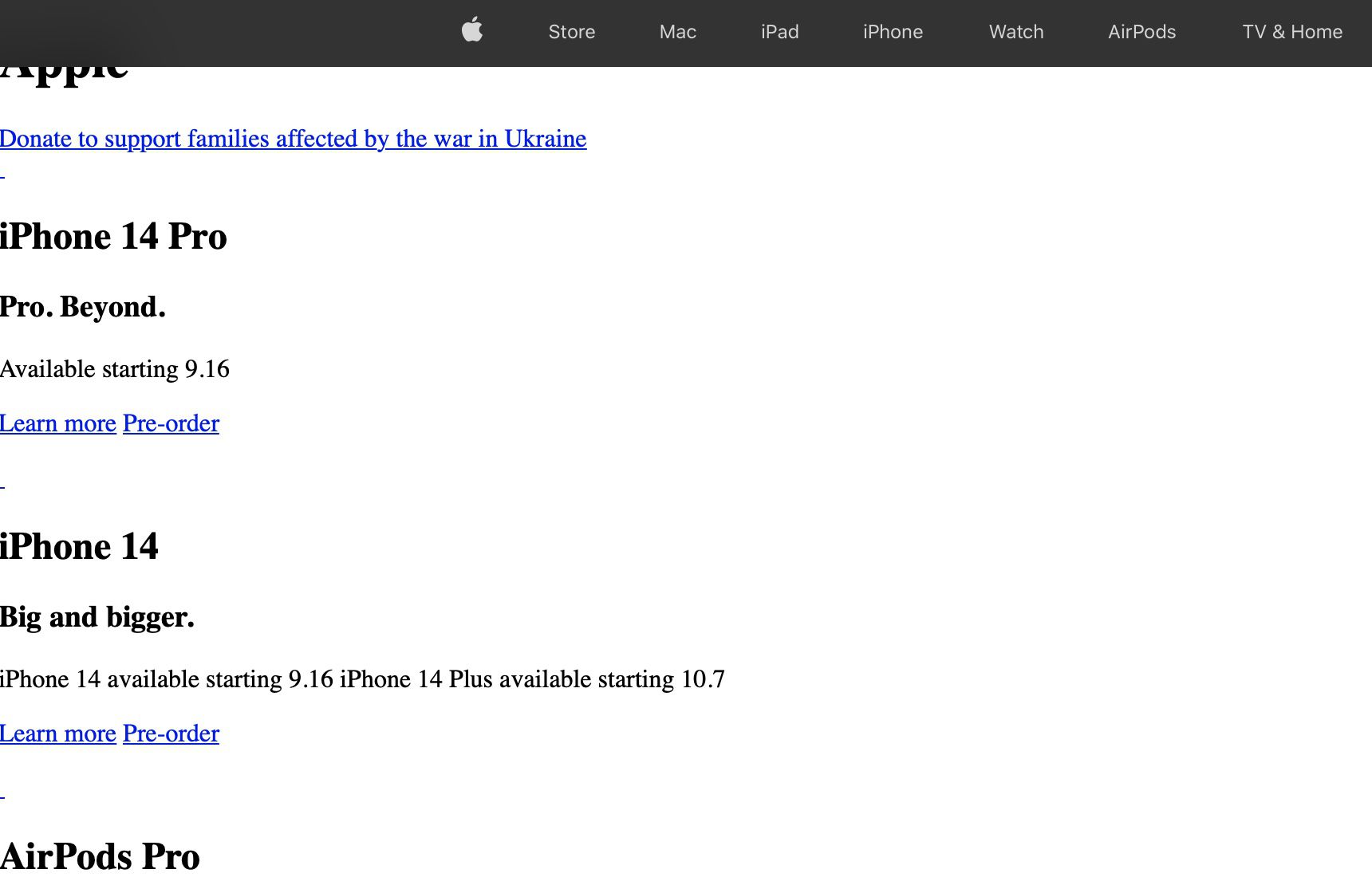Click Learn more under iPhone 14

pos(57,733)
